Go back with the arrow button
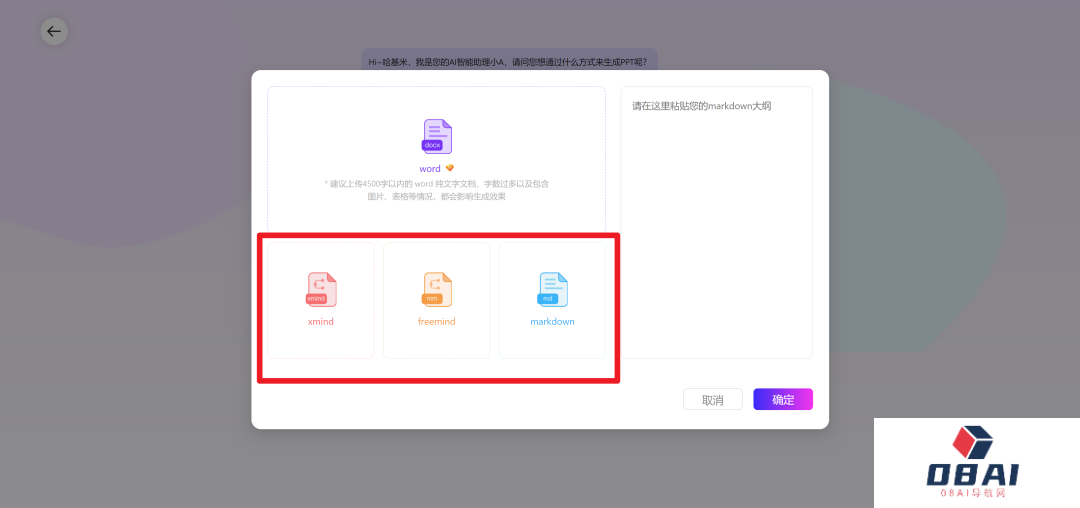1080x508 pixels. pos(54,31)
